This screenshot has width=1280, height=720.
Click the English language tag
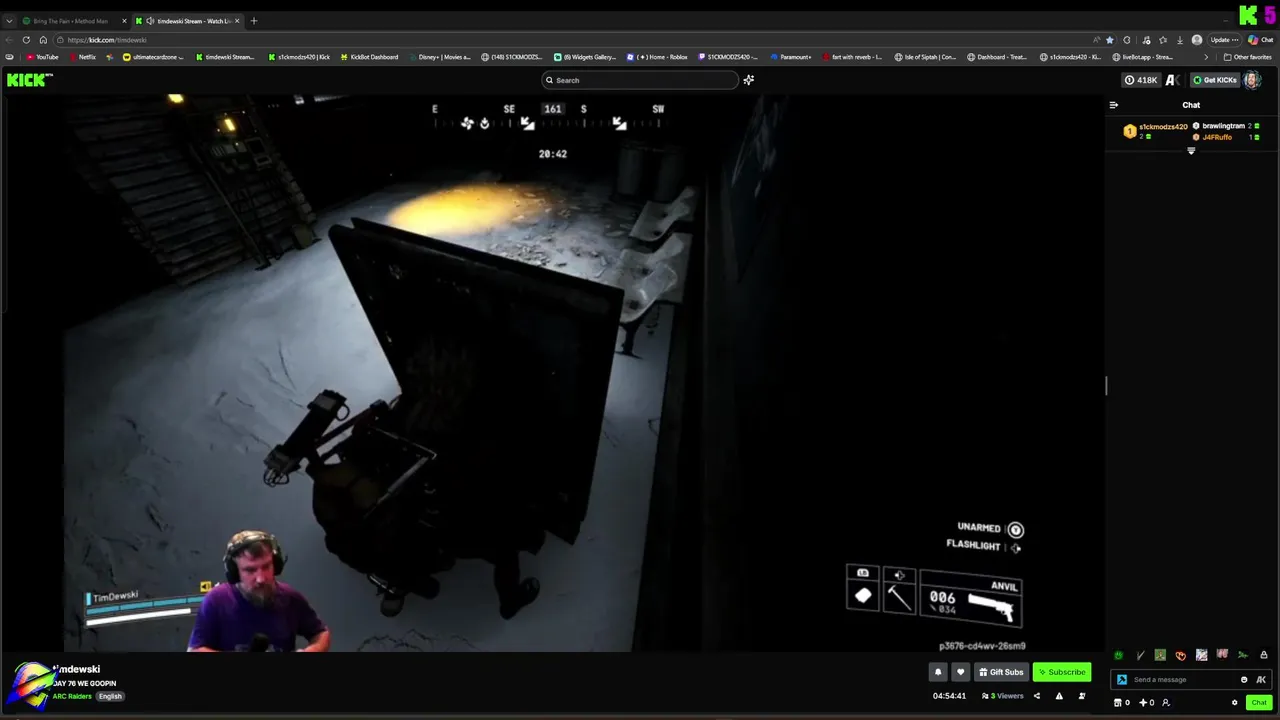110,696
